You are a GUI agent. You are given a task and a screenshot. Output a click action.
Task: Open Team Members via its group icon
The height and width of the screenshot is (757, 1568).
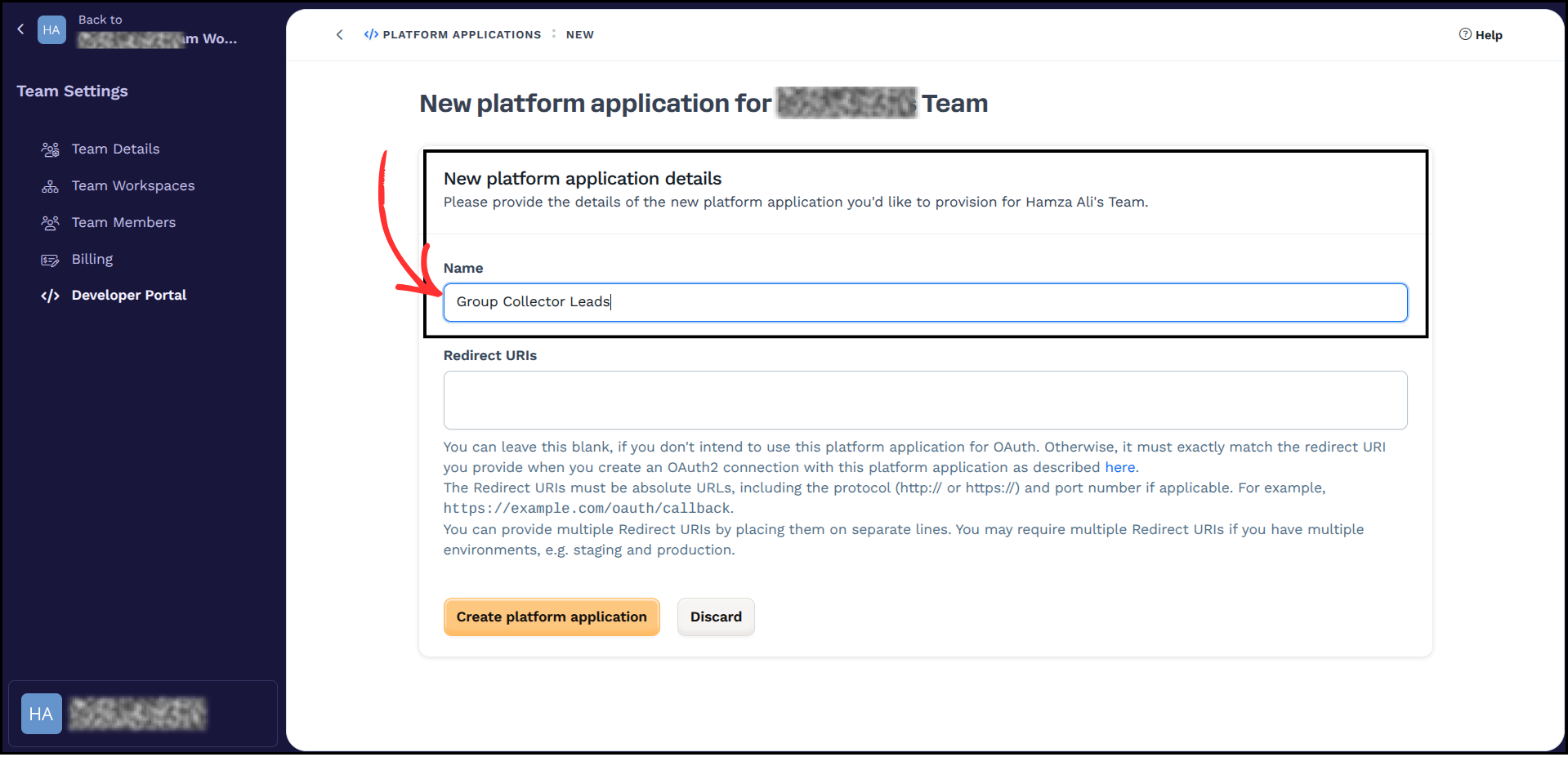(x=50, y=222)
